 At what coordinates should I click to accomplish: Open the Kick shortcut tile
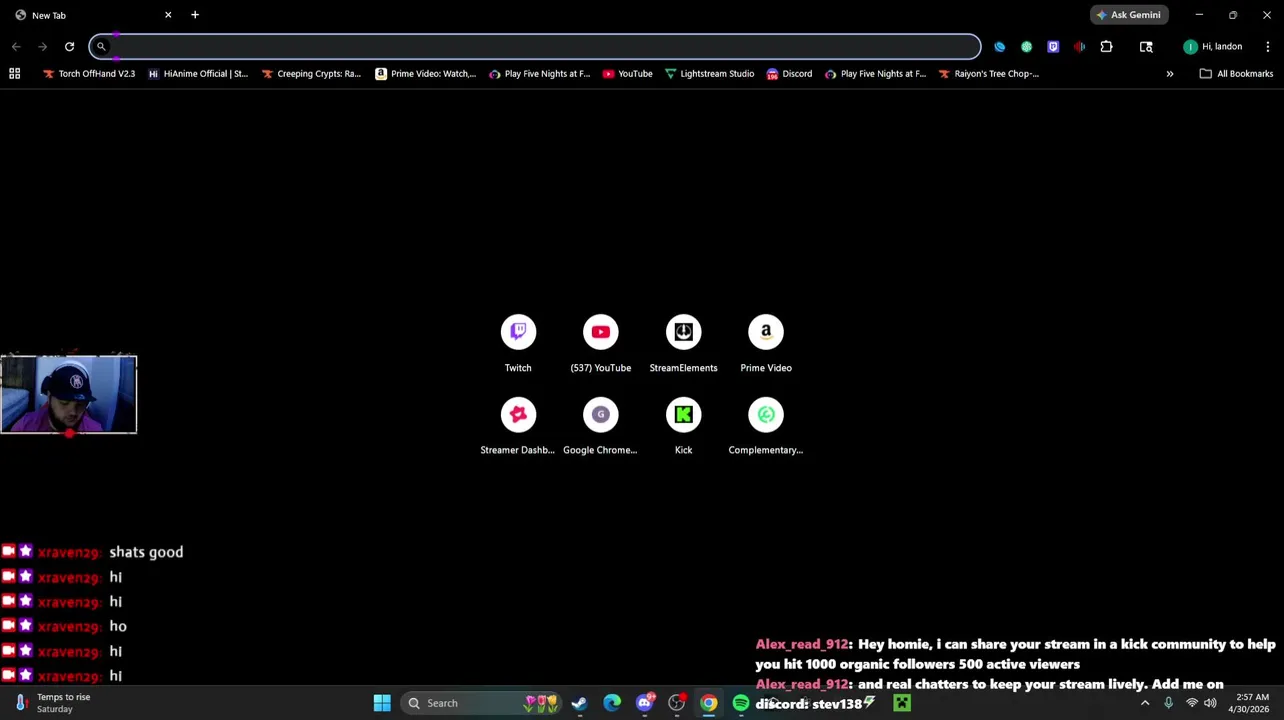[683, 426]
